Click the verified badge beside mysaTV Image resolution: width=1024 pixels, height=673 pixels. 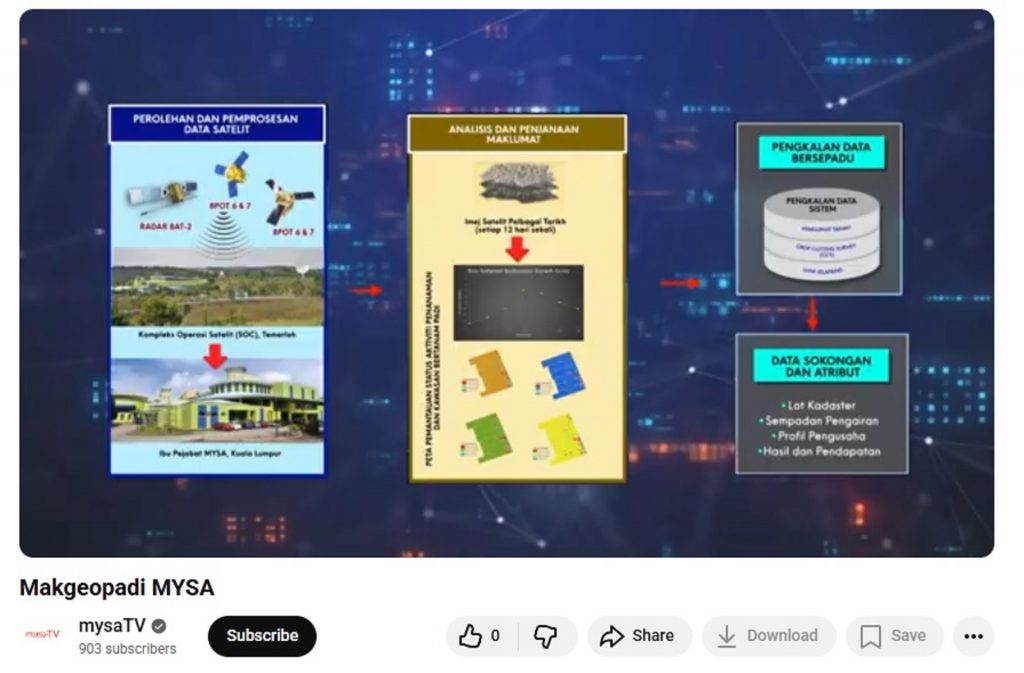pyautogui.click(x=158, y=627)
